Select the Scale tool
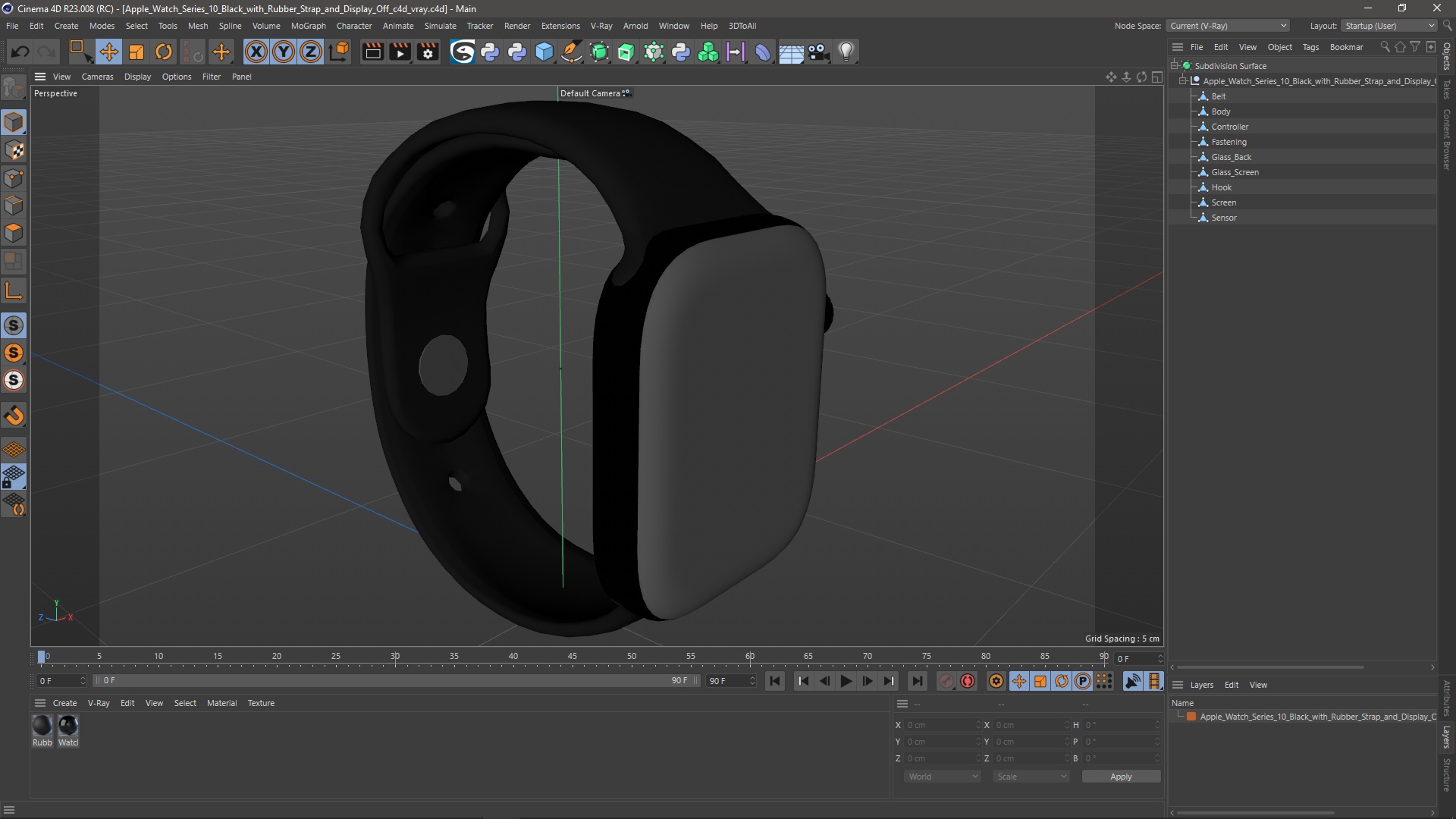This screenshot has width=1456, height=819. (136, 52)
